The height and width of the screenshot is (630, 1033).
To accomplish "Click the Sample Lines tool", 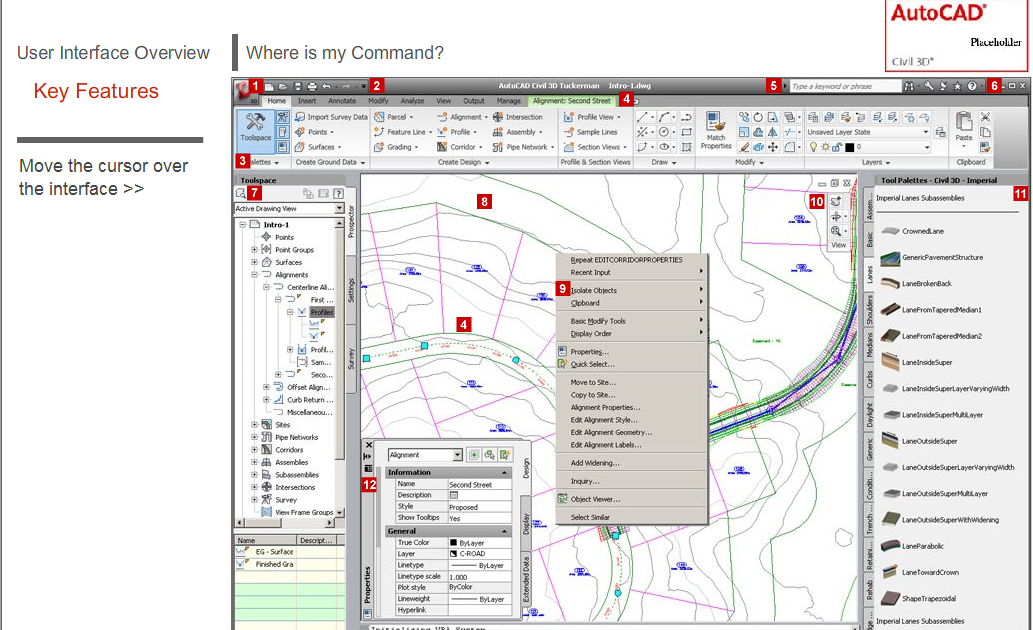I will pos(590,132).
